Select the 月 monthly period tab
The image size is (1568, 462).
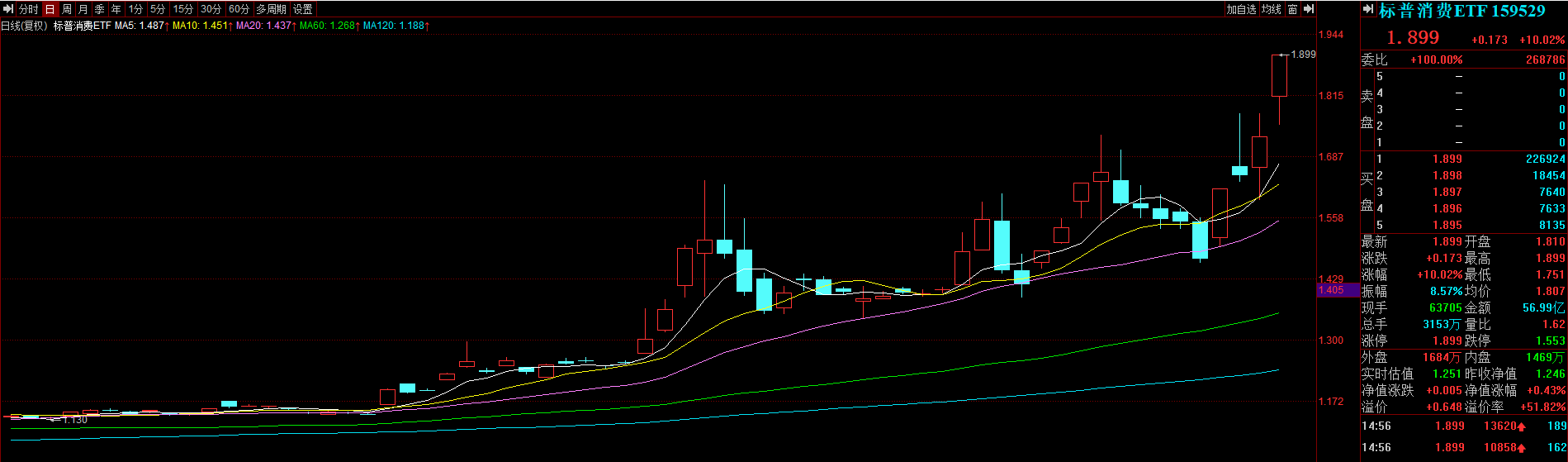pos(83,9)
